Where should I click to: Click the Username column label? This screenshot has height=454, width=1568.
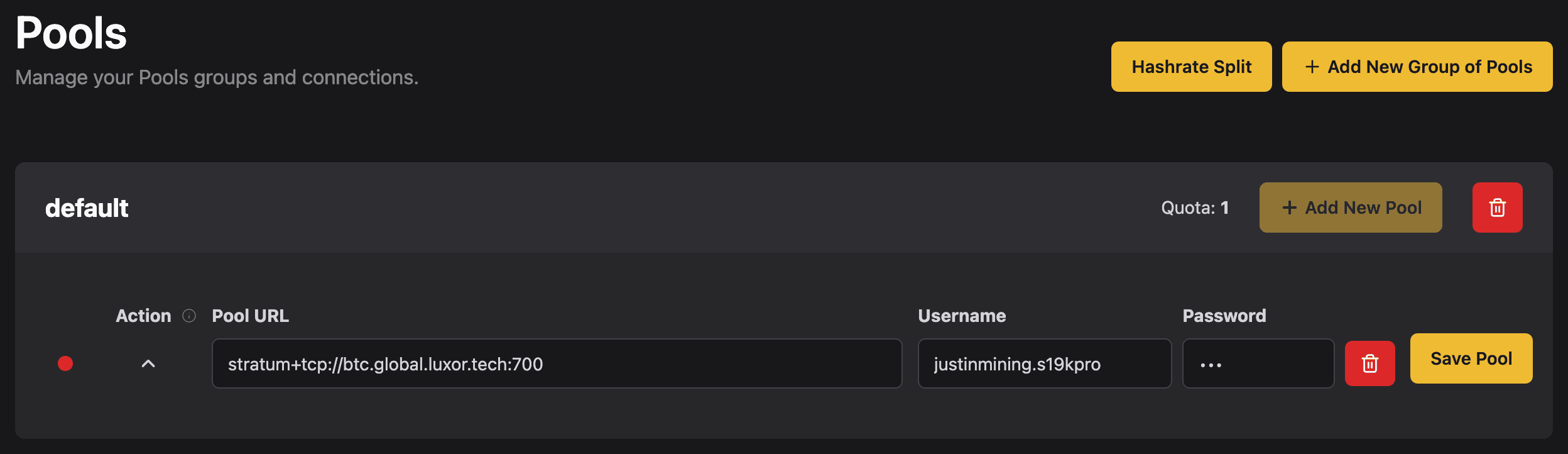962,316
